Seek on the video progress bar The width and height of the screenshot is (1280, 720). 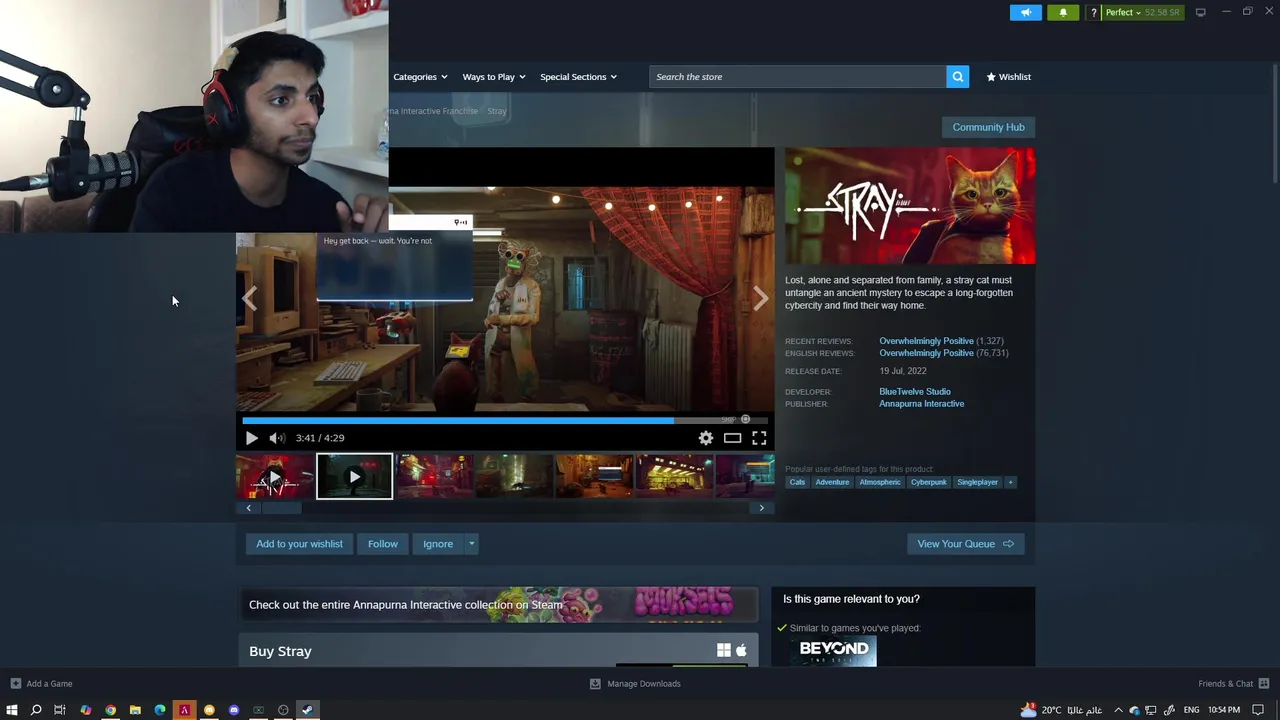coord(505,420)
